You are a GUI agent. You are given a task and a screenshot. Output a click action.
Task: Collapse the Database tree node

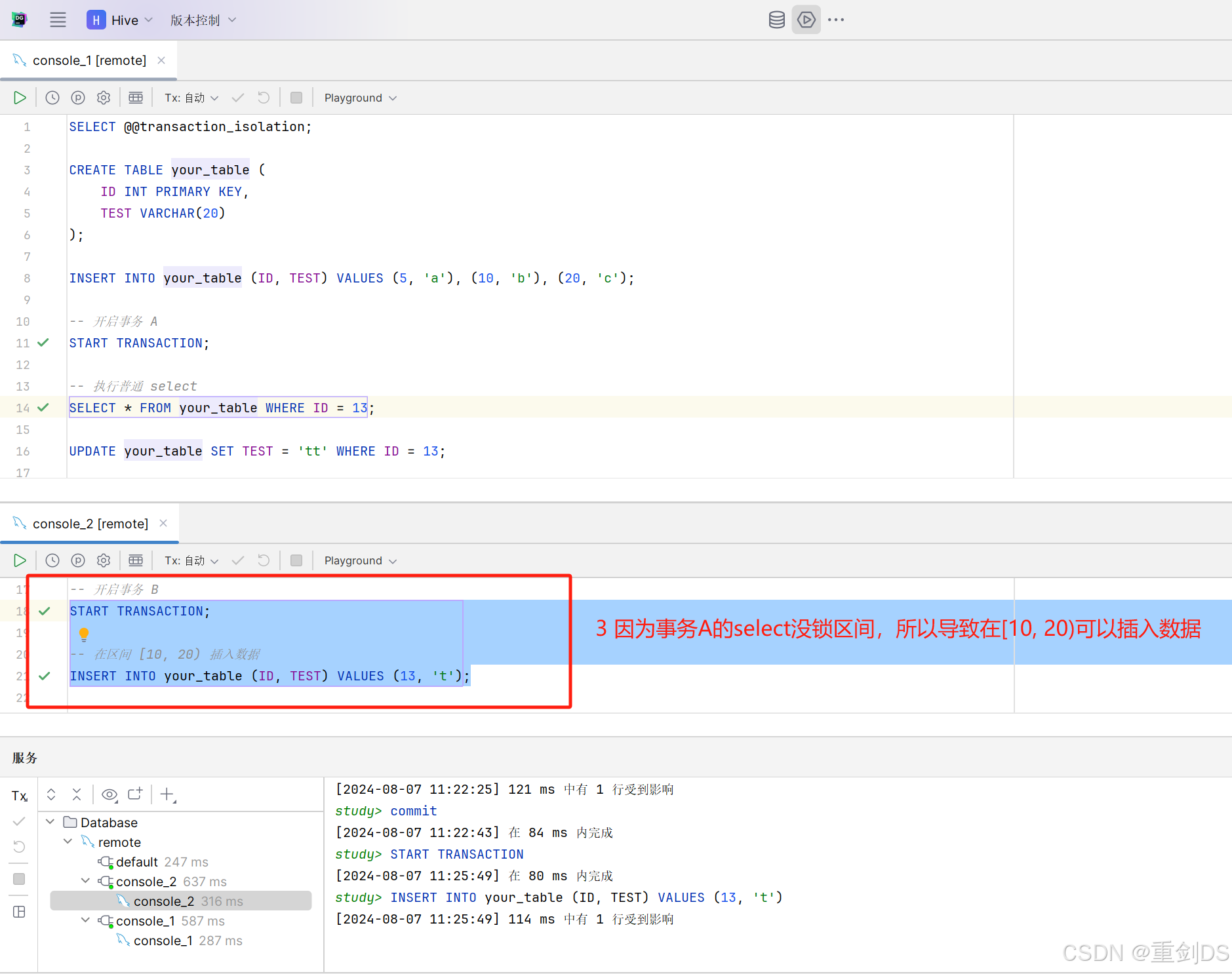50,822
